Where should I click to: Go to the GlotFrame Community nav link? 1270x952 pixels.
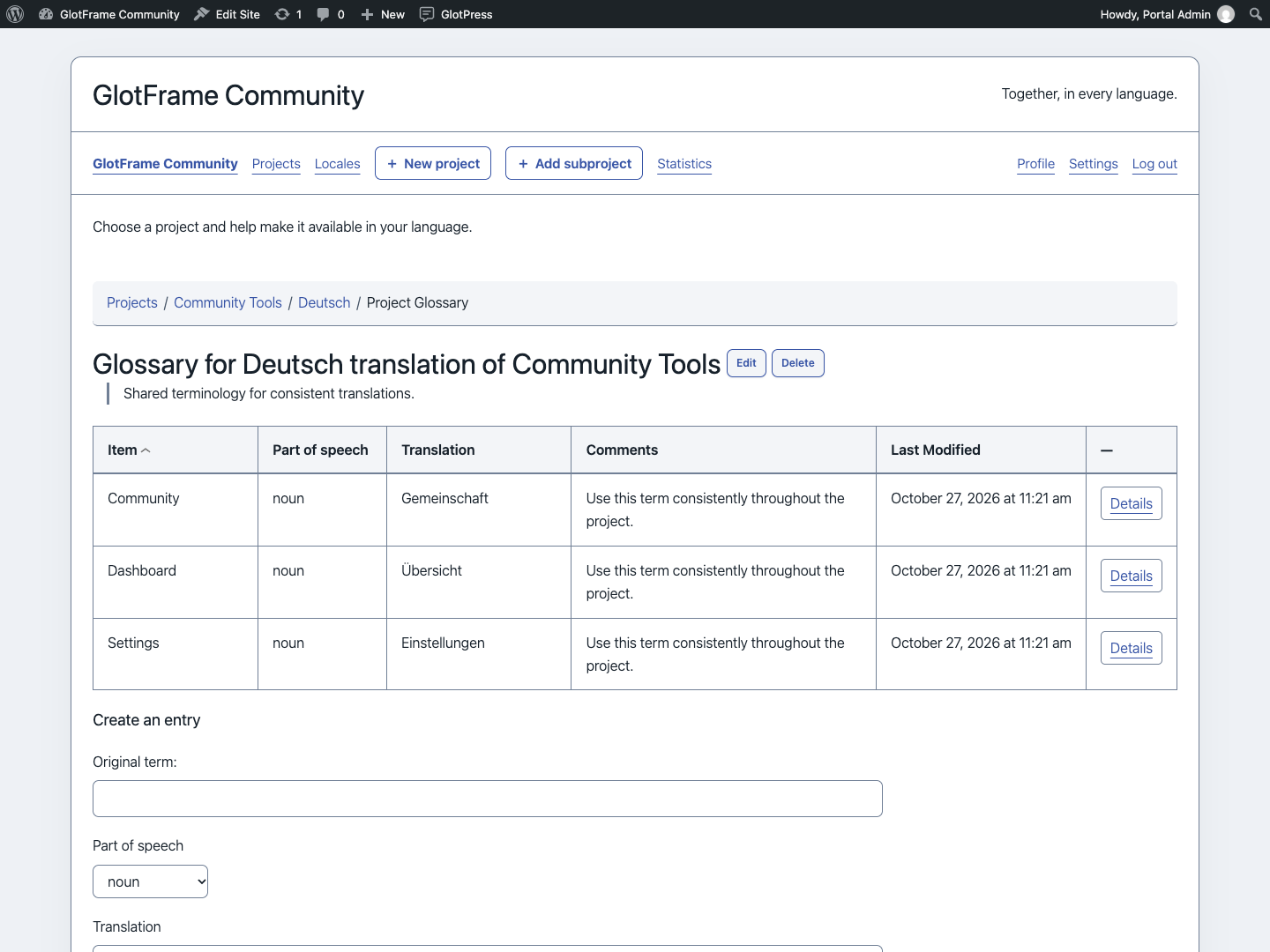[165, 164]
